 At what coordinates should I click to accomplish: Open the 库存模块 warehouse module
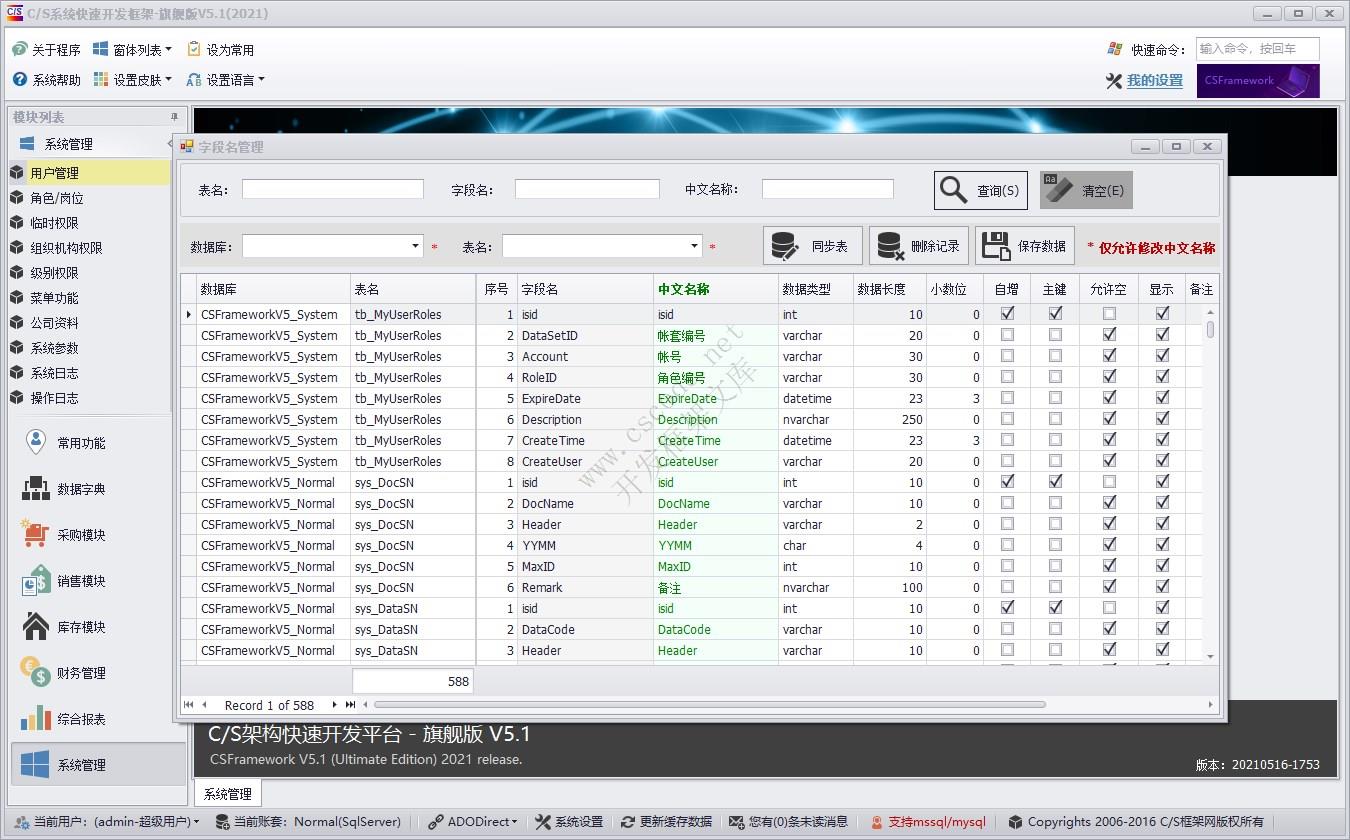coord(80,627)
